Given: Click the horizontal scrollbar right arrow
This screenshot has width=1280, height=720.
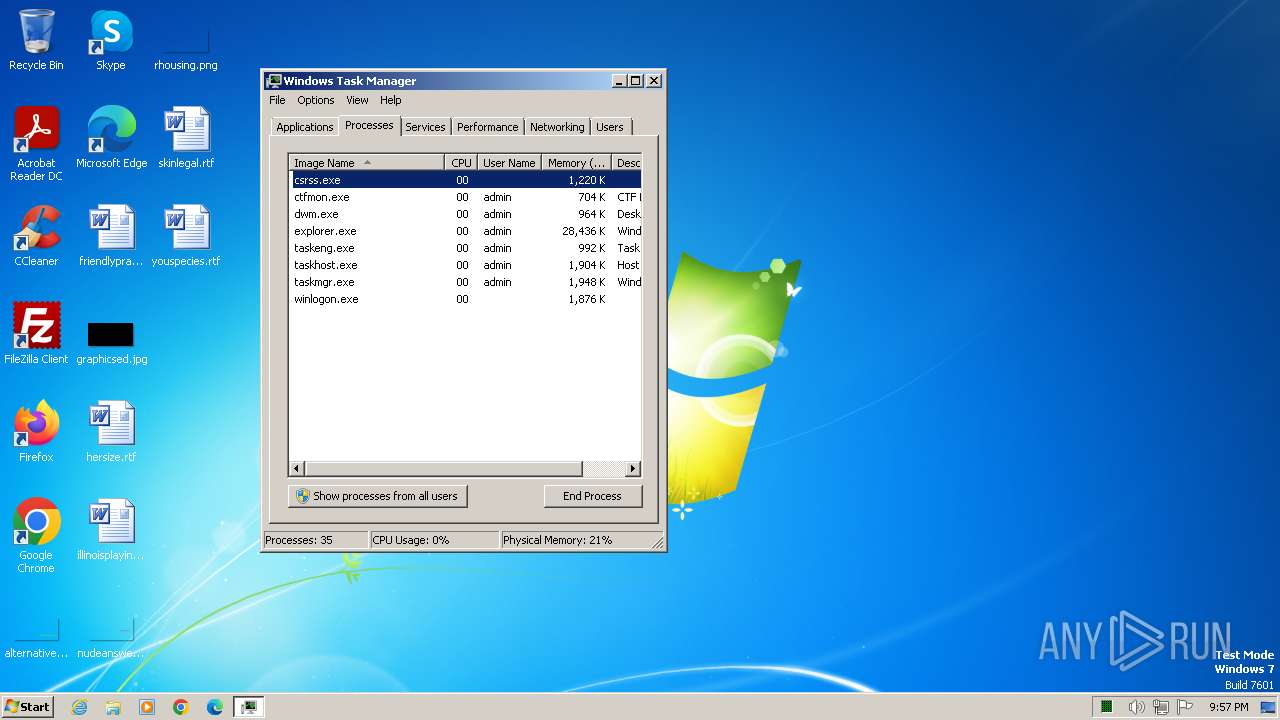Looking at the screenshot, I should coord(632,468).
